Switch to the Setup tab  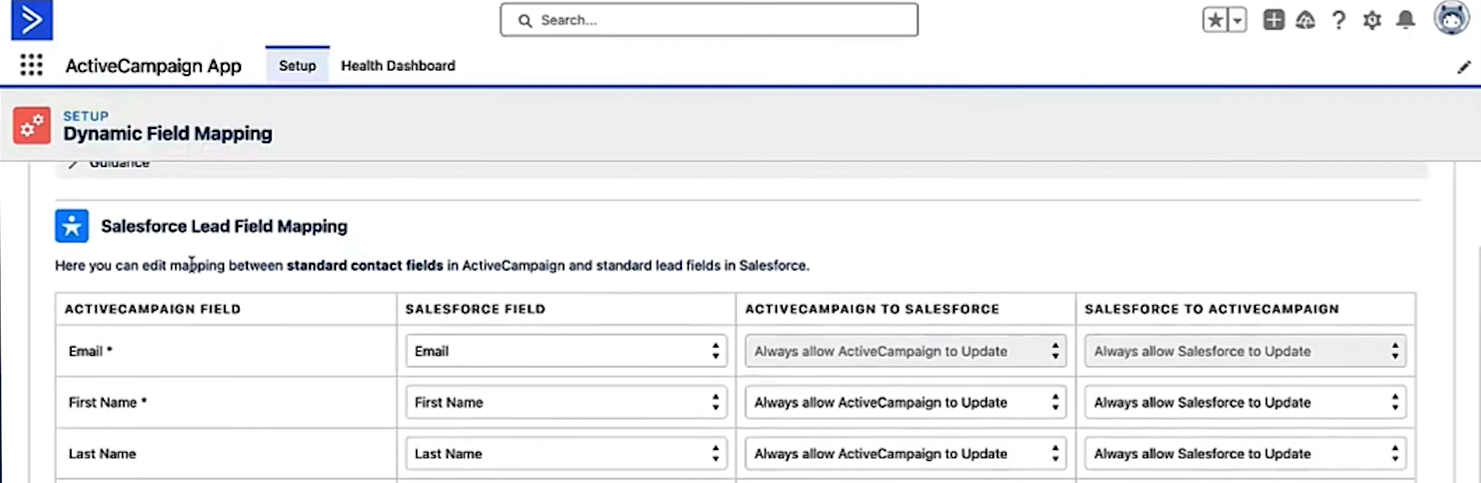click(297, 65)
